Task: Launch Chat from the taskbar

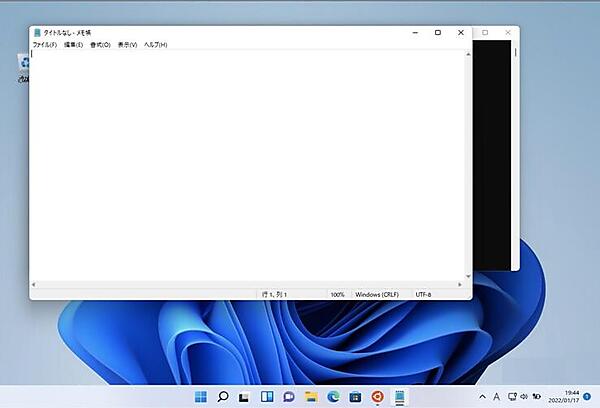Action: pyautogui.click(x=288, y=397)
